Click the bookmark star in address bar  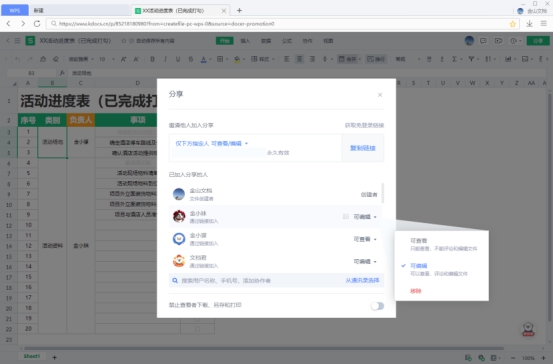point(512,24)
